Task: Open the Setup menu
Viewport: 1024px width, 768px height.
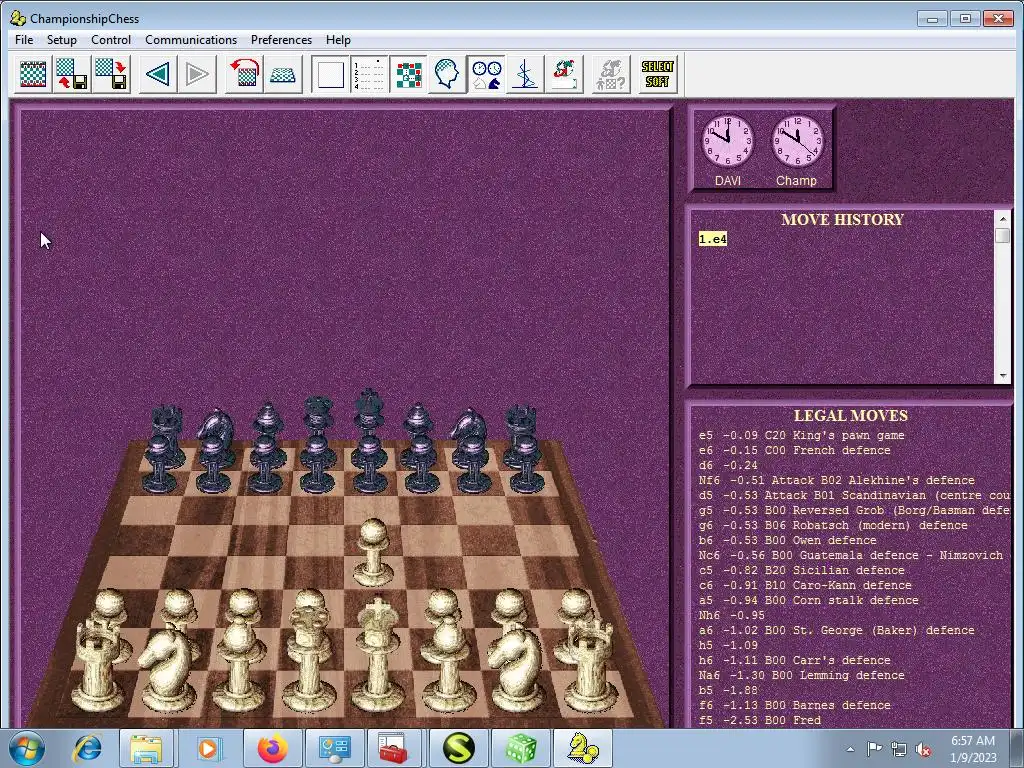Action: tap(62, 40)
